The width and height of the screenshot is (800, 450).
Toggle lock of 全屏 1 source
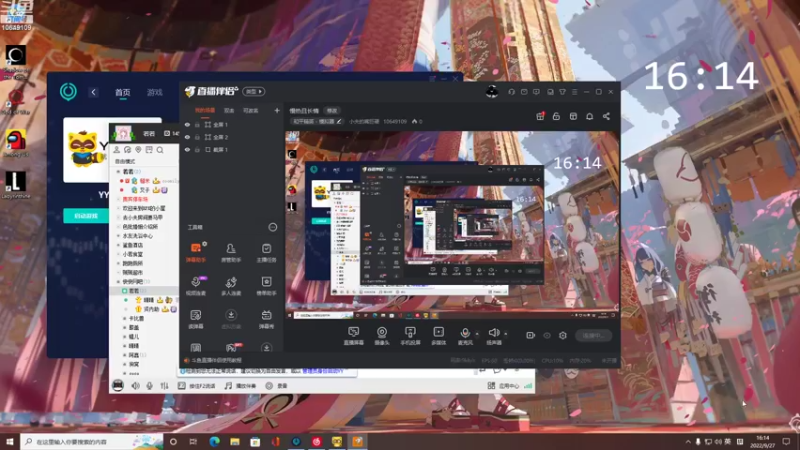tap(197, 124)
